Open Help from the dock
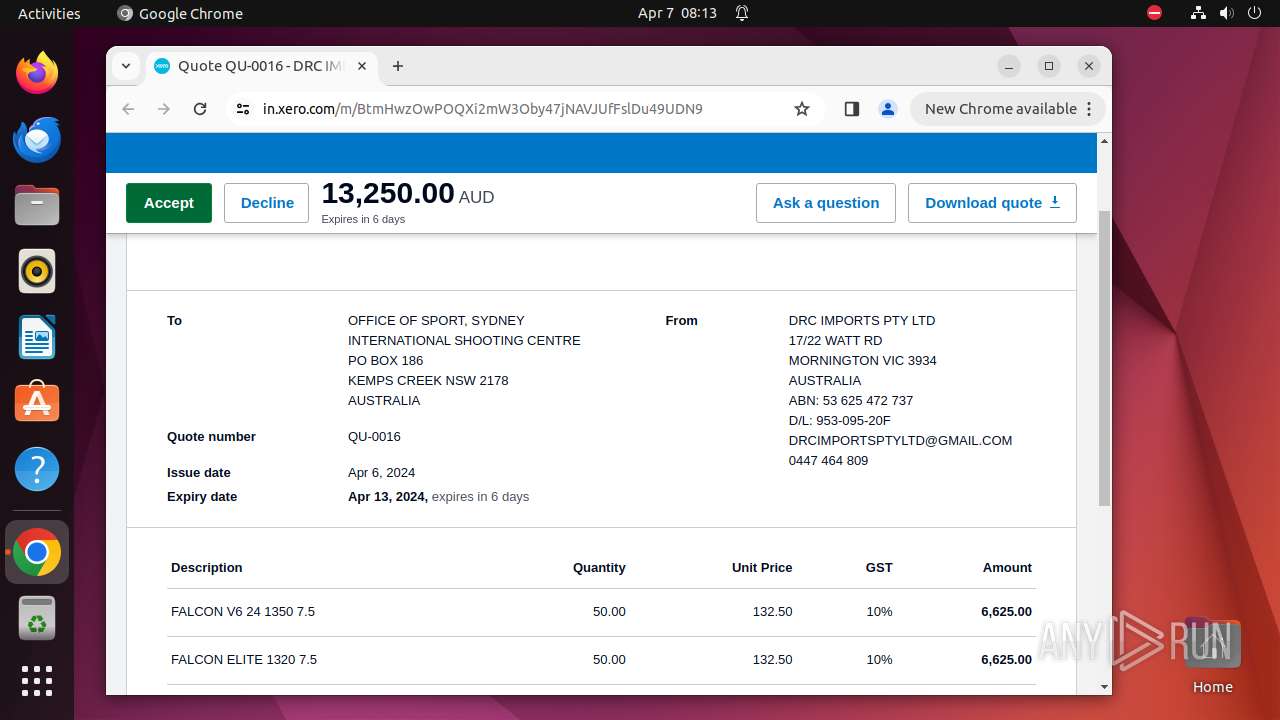Screen dimensions: 1280x720 (37, 469)
